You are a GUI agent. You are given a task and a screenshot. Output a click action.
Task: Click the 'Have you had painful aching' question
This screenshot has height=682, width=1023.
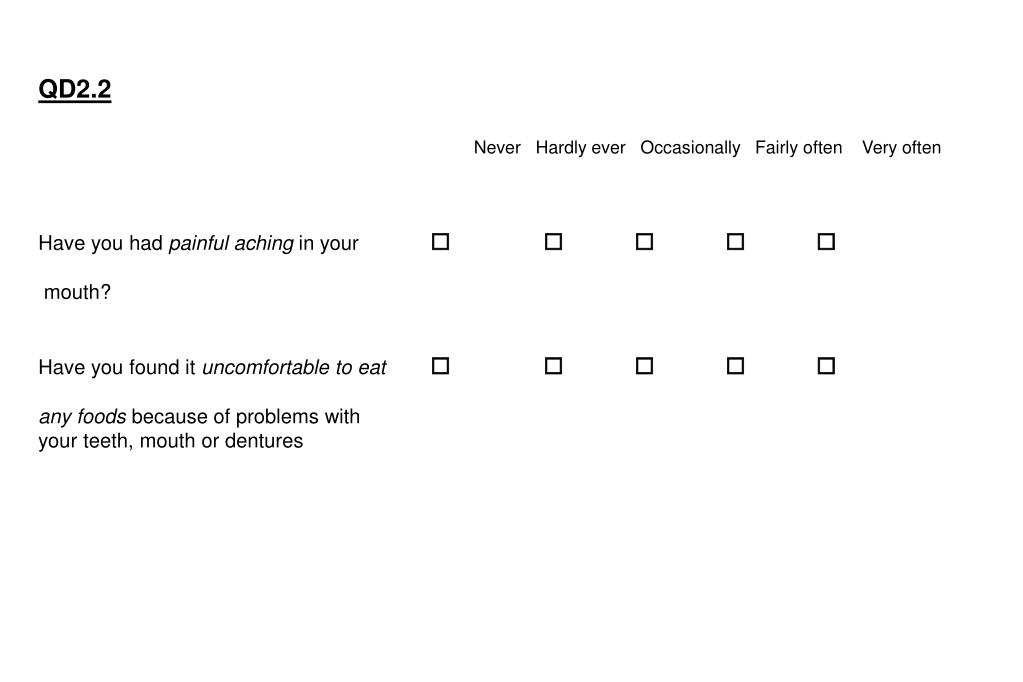(x=198, y=244)
